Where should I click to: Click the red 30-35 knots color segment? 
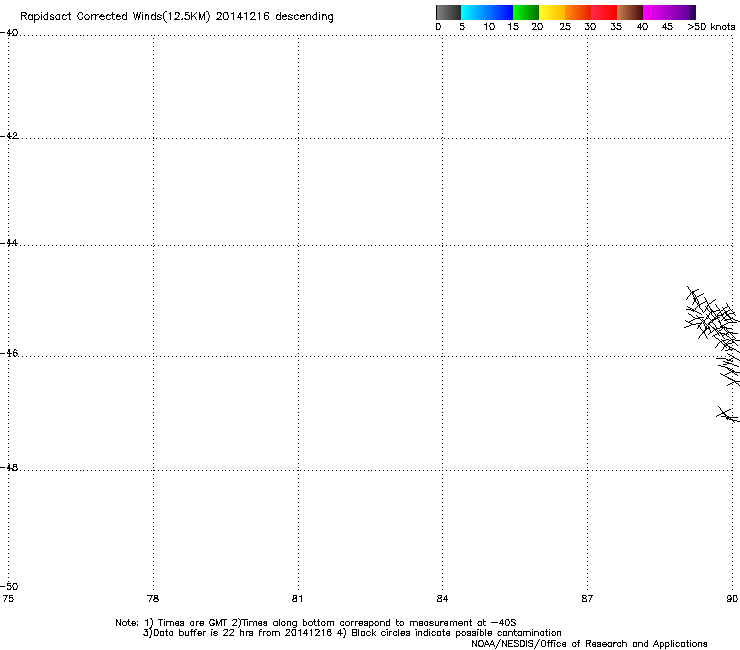pos(604,12)
